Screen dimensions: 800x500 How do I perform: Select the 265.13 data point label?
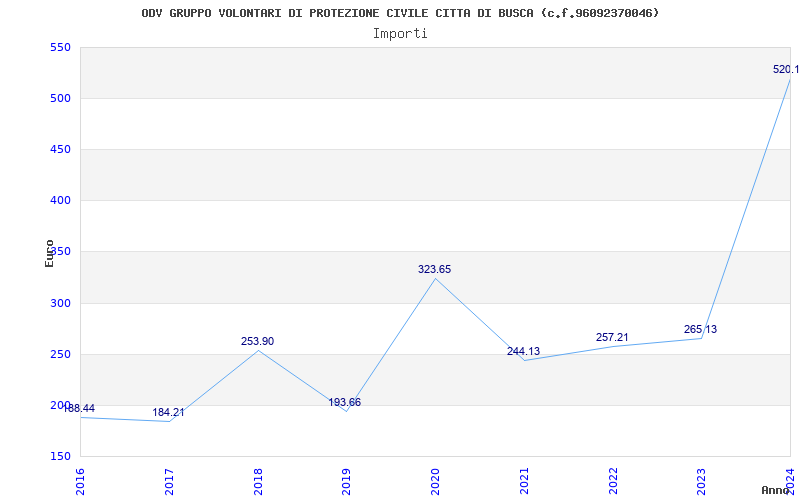700,329
